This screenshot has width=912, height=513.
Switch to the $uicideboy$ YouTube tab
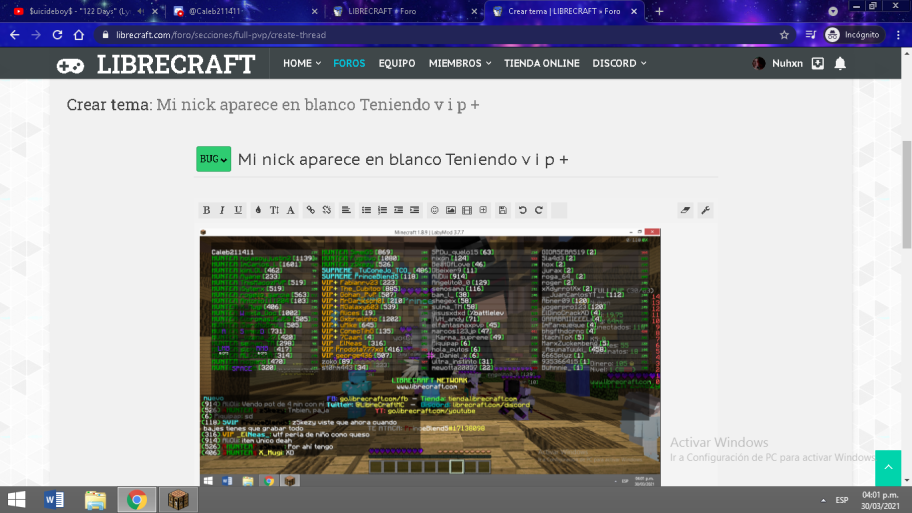(86, 11)
